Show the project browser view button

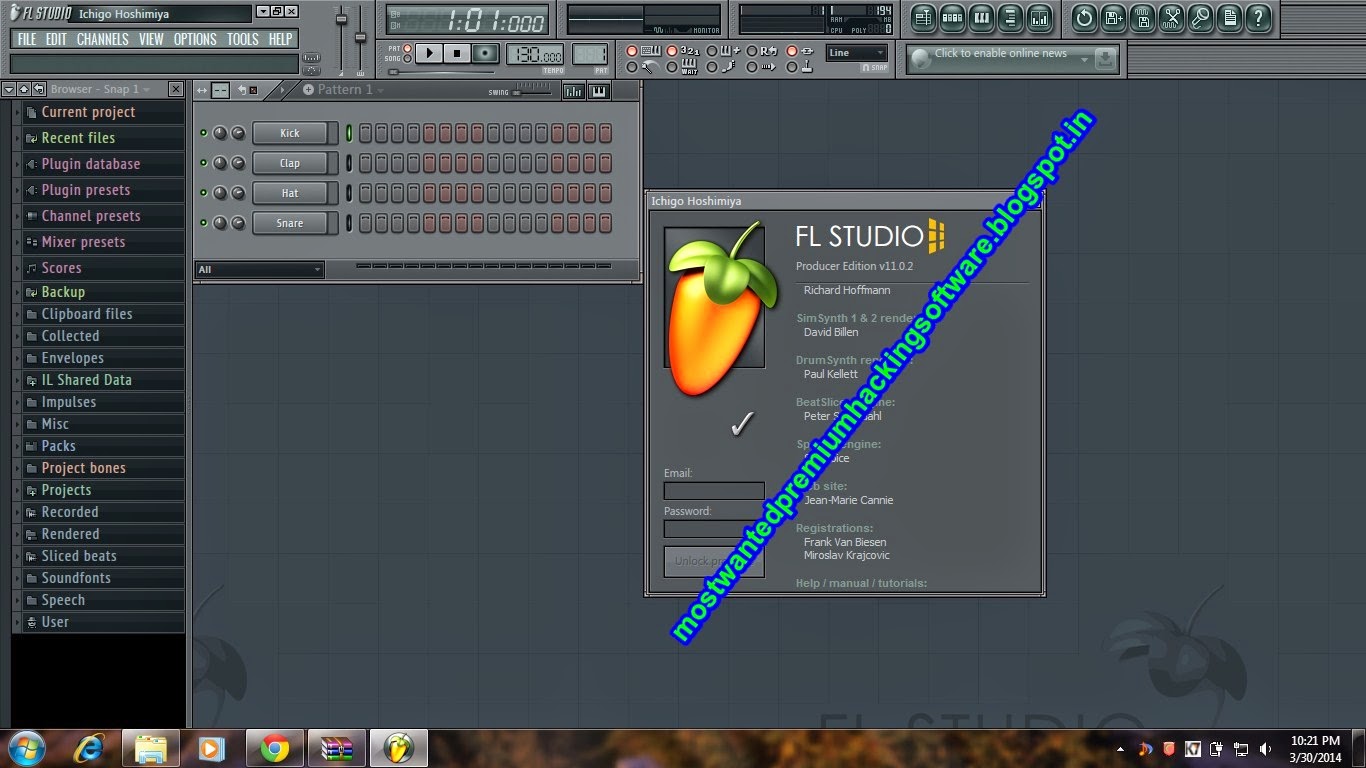click(x=1010, y=17)
